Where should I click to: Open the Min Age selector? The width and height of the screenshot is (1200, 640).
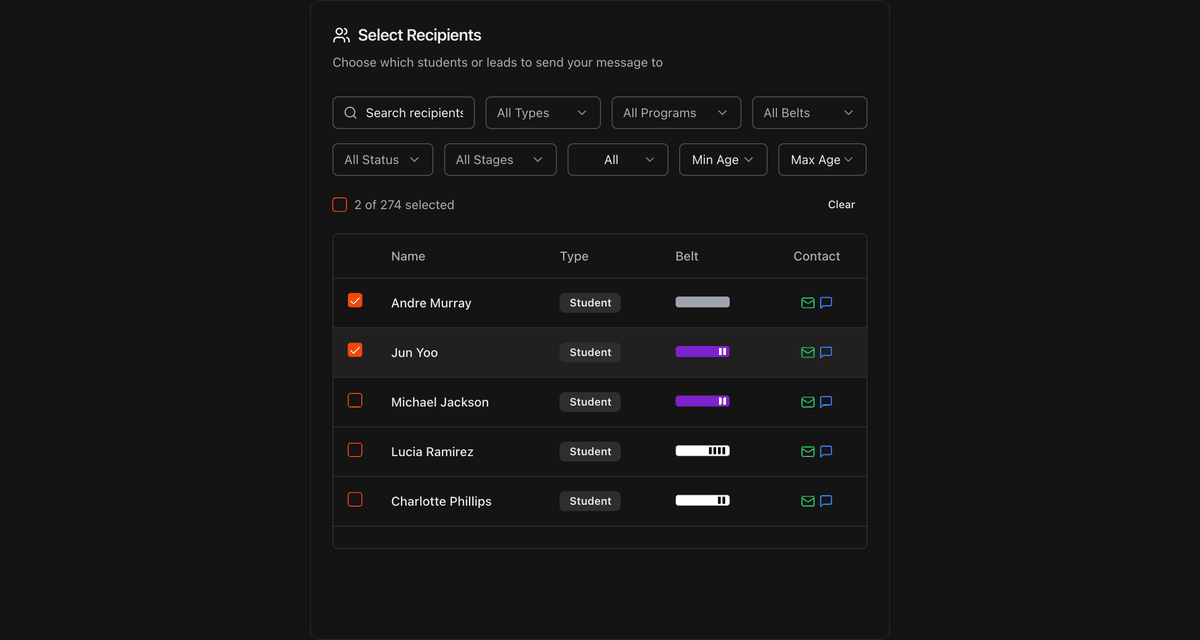tap(723, 160)
